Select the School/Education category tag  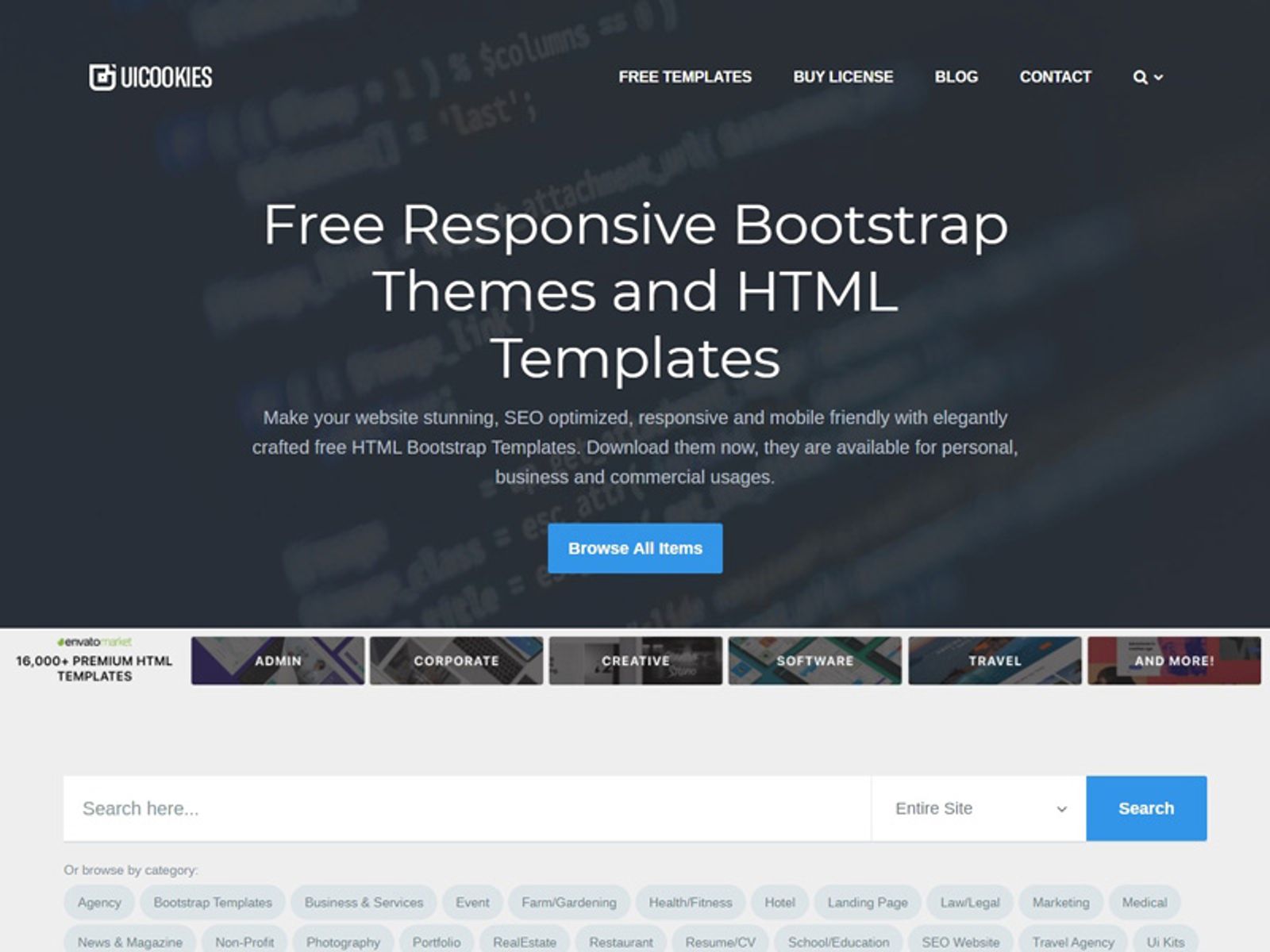pyautogui.click(x=839, y=941)
